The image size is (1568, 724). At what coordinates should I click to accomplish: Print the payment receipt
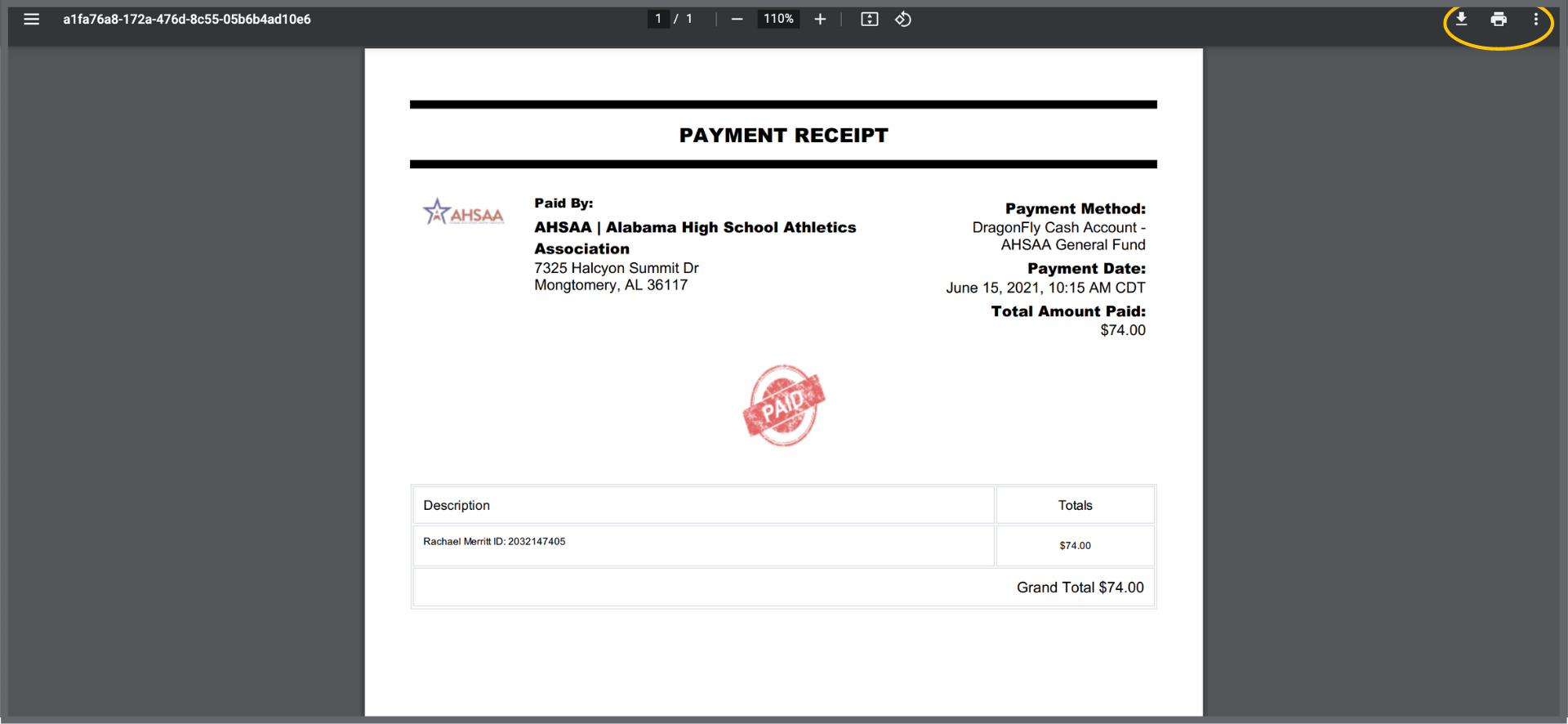(x=1499, y=19)
